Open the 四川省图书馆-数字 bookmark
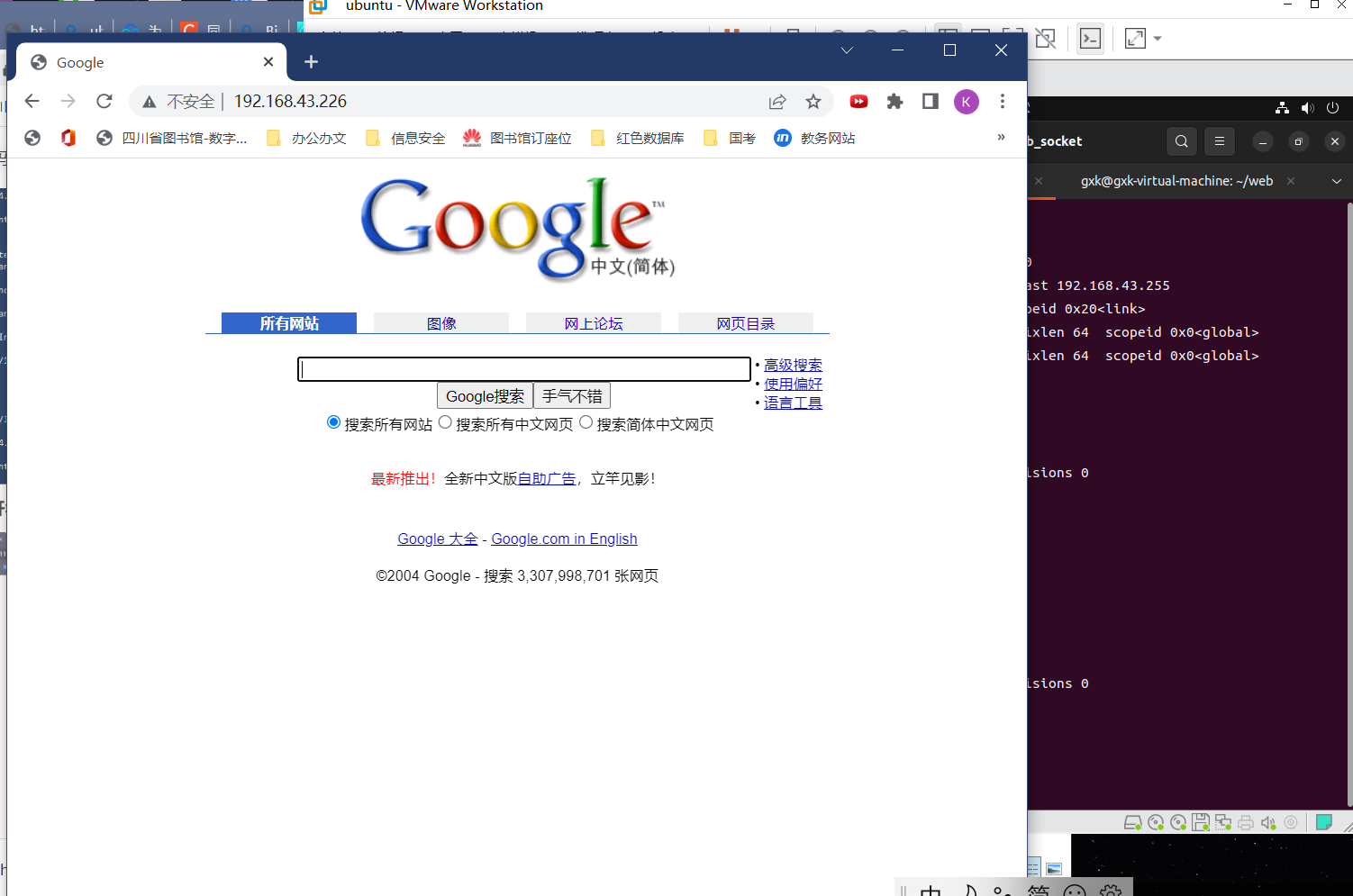Screen dimensions: 1353x896 point(172,138)
